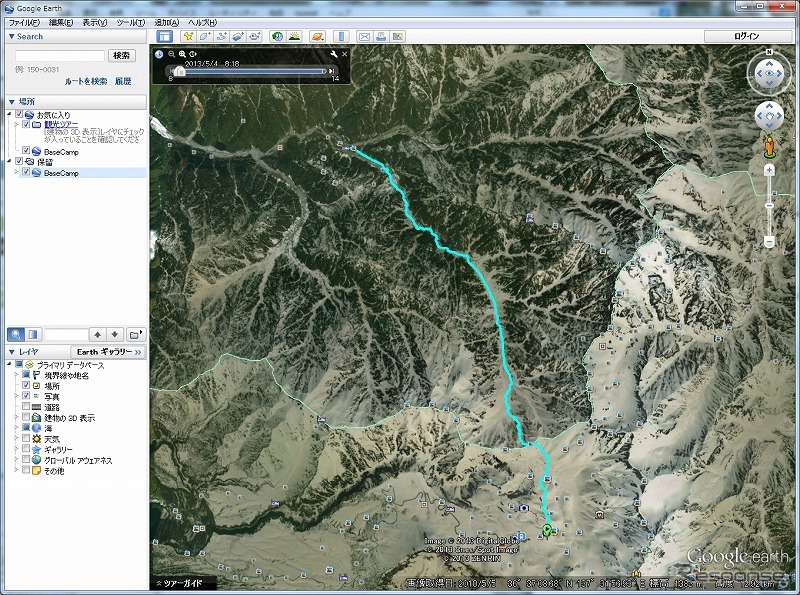
Task: Click the email envelope icon
Action: [x=364, y=36]
